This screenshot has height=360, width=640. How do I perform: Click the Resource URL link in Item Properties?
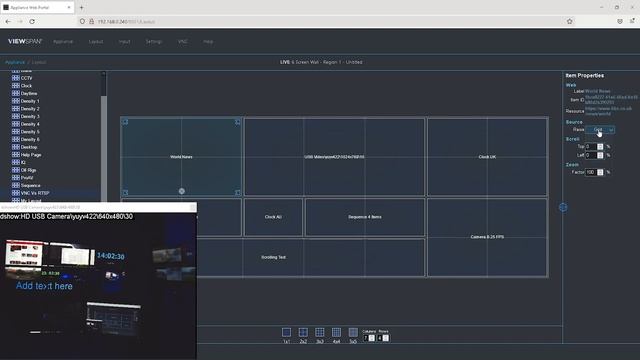point(609,111)
